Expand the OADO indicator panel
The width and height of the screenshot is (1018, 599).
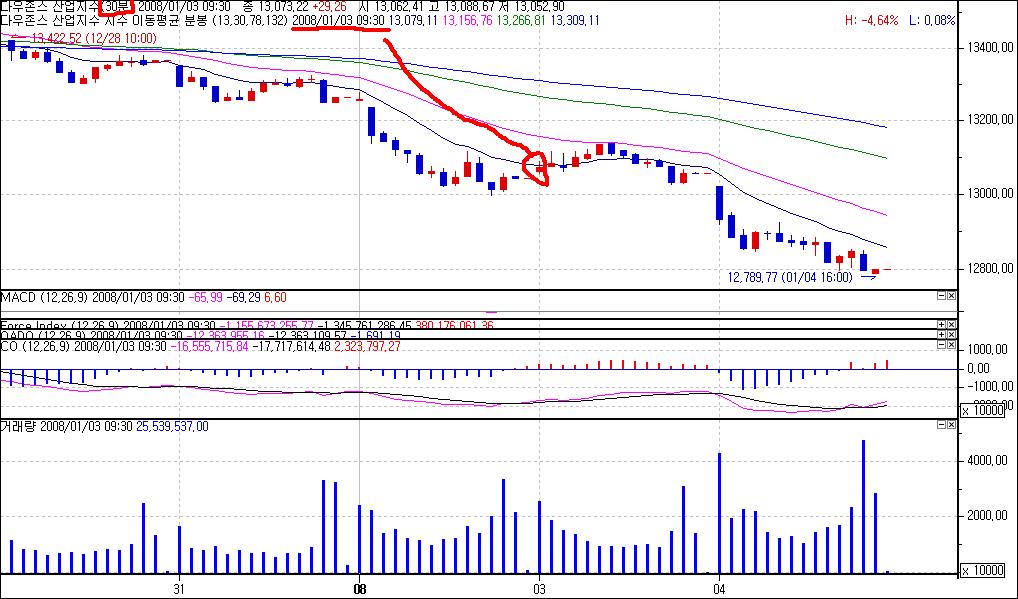click(x=941, y=335)
